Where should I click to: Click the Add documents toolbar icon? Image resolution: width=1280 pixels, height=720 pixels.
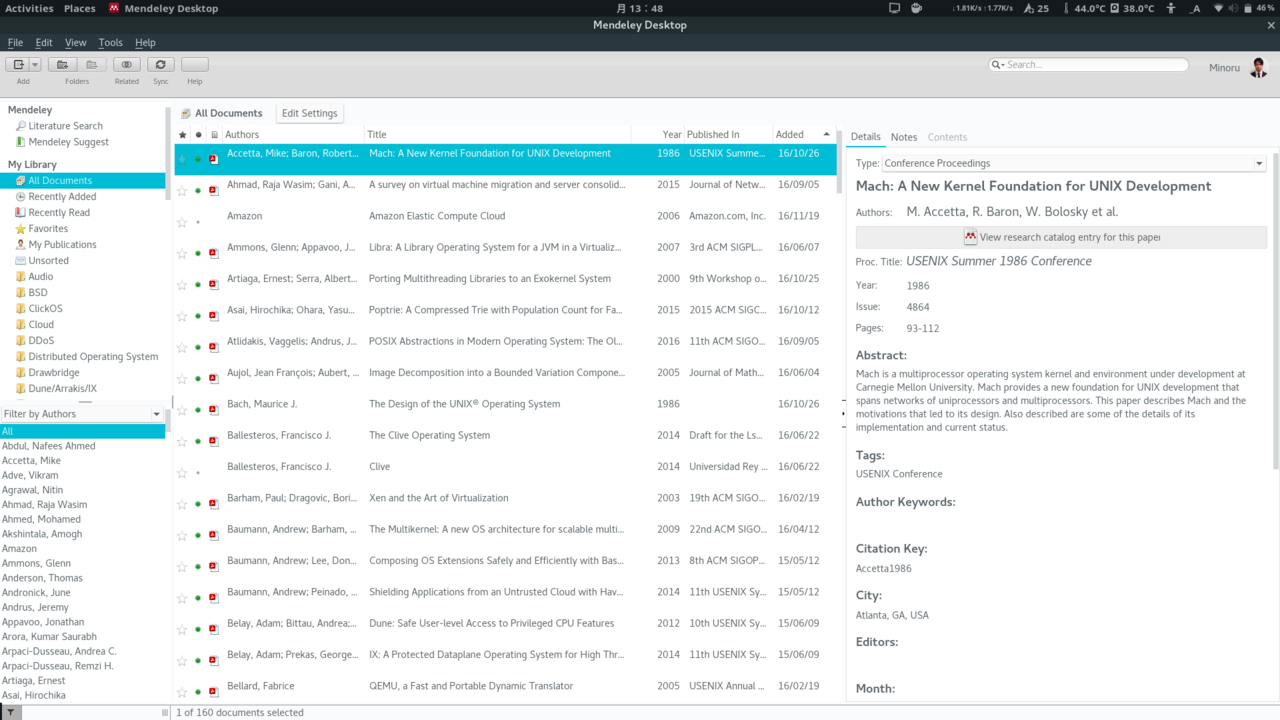pyautogui.click(x=18, y=65)
